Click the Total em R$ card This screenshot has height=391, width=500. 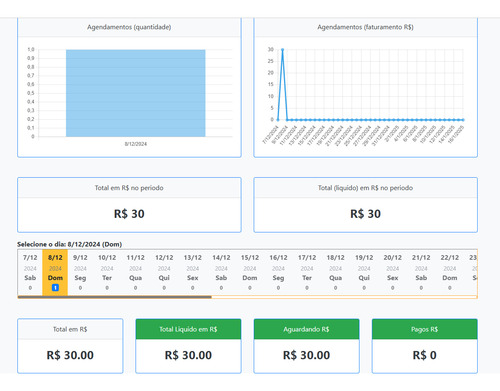[70, 346]
